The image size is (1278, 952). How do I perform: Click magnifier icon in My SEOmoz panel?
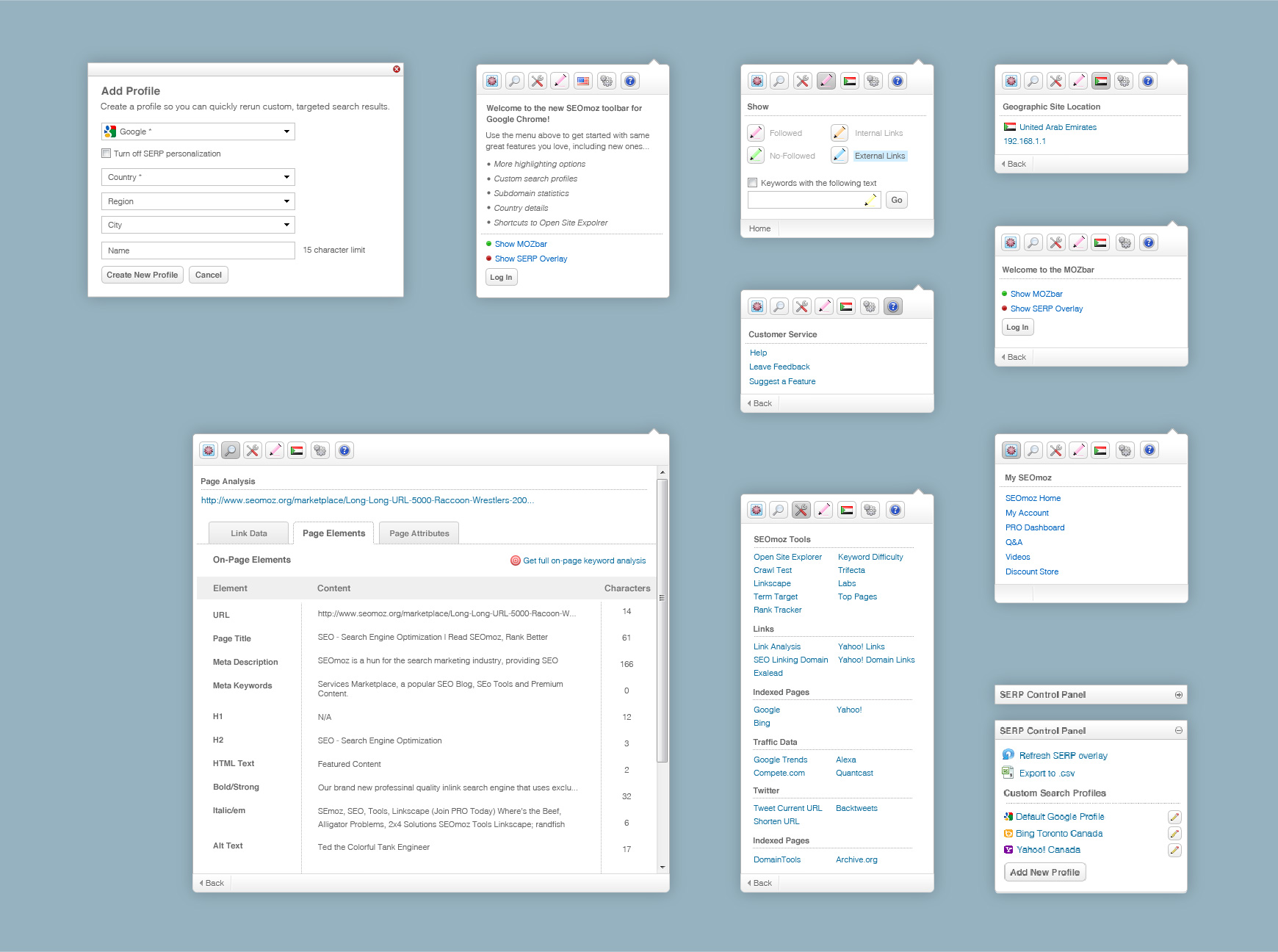click(1033, 450)
